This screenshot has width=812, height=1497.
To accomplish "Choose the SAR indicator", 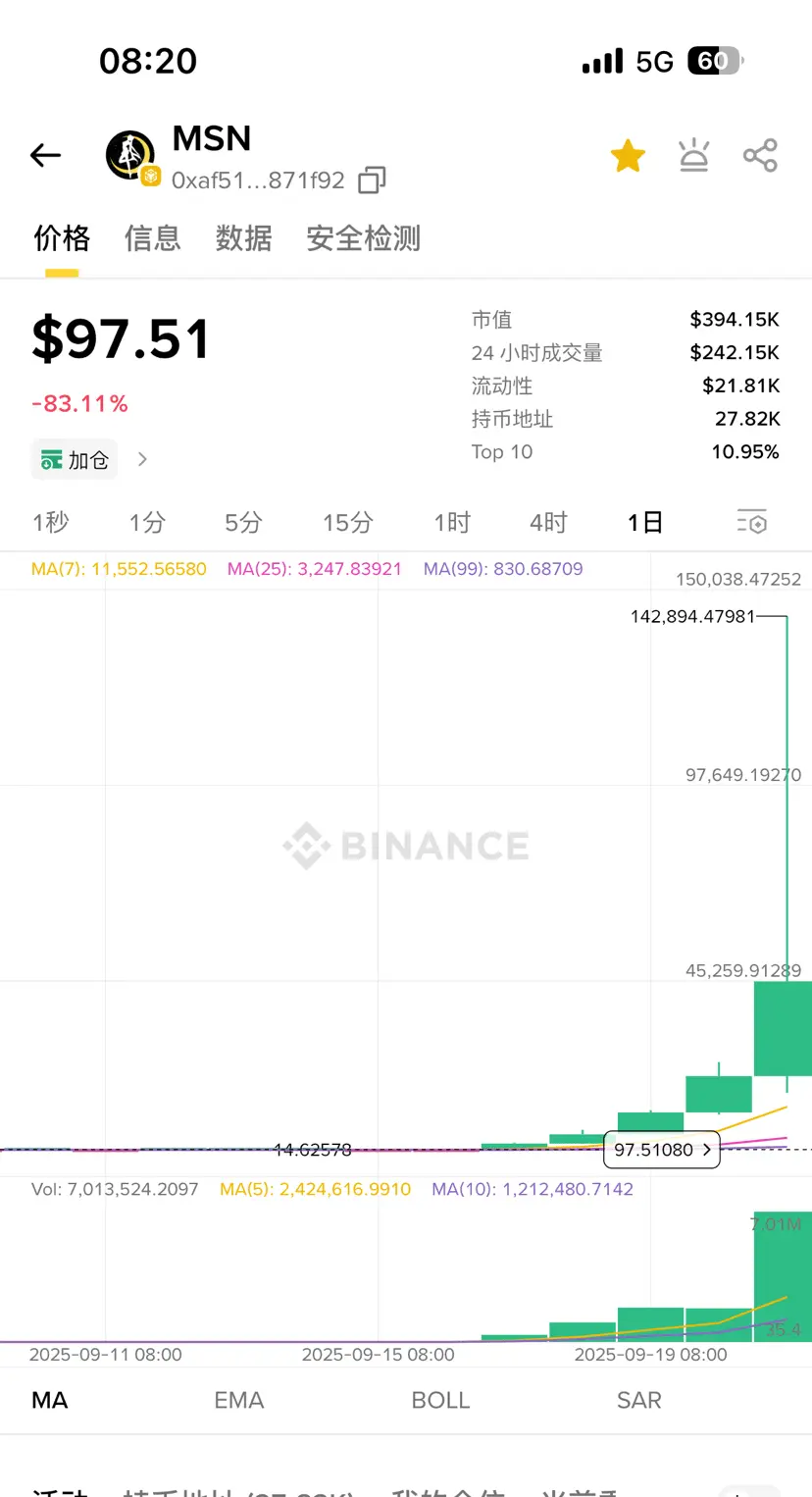I will [639, 1400].
